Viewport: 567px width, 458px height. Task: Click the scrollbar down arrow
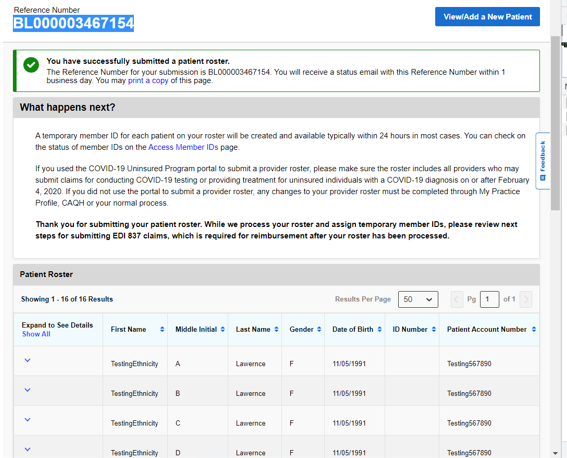(555, 453)
